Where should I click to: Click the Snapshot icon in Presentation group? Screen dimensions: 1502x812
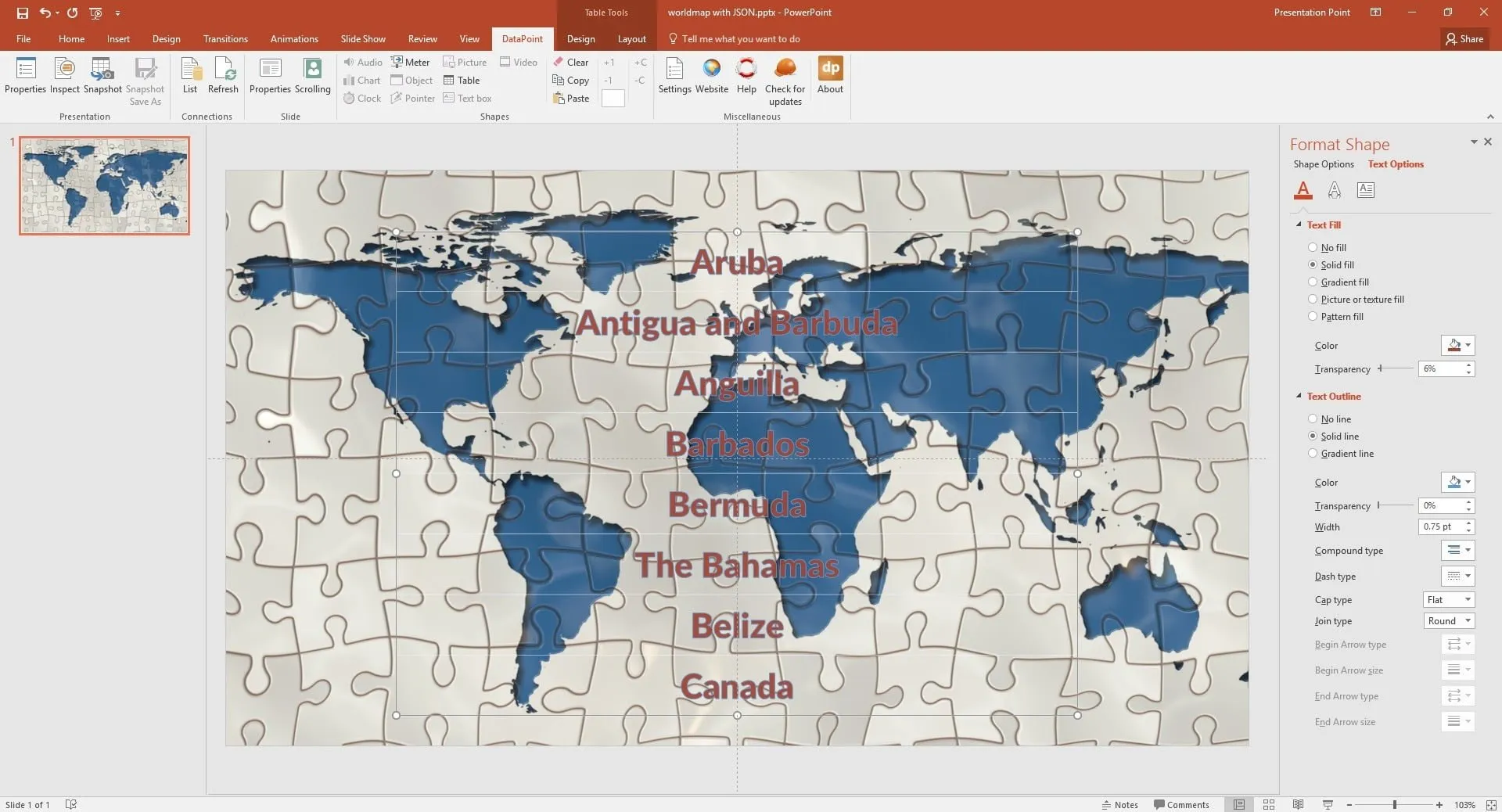102,70
